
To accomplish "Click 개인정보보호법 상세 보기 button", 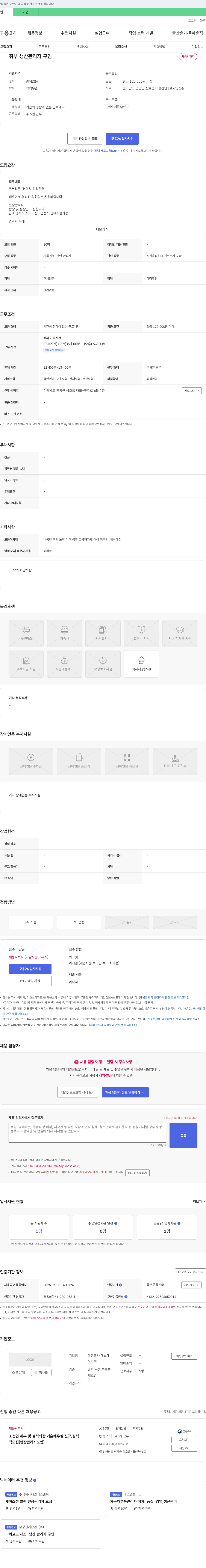I will [78, 1093].
